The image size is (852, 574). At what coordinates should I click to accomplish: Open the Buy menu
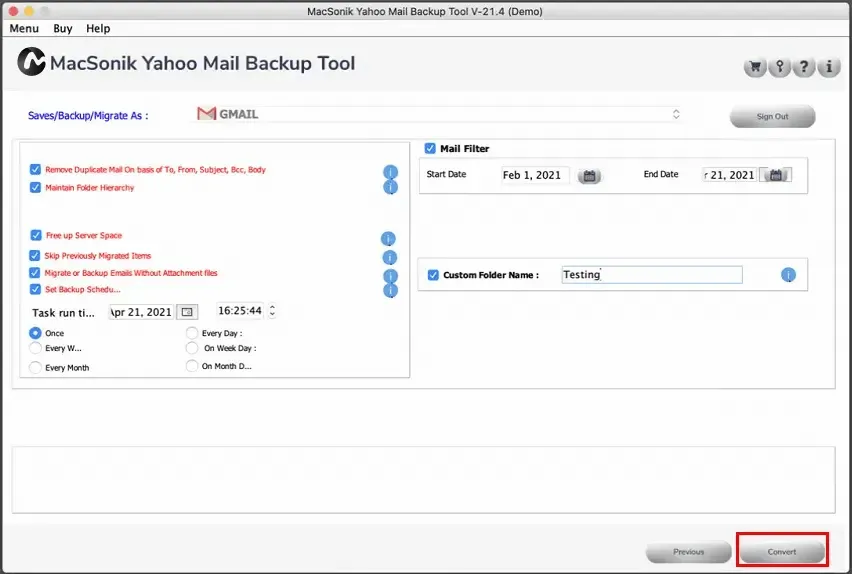[x=62, y=28]
